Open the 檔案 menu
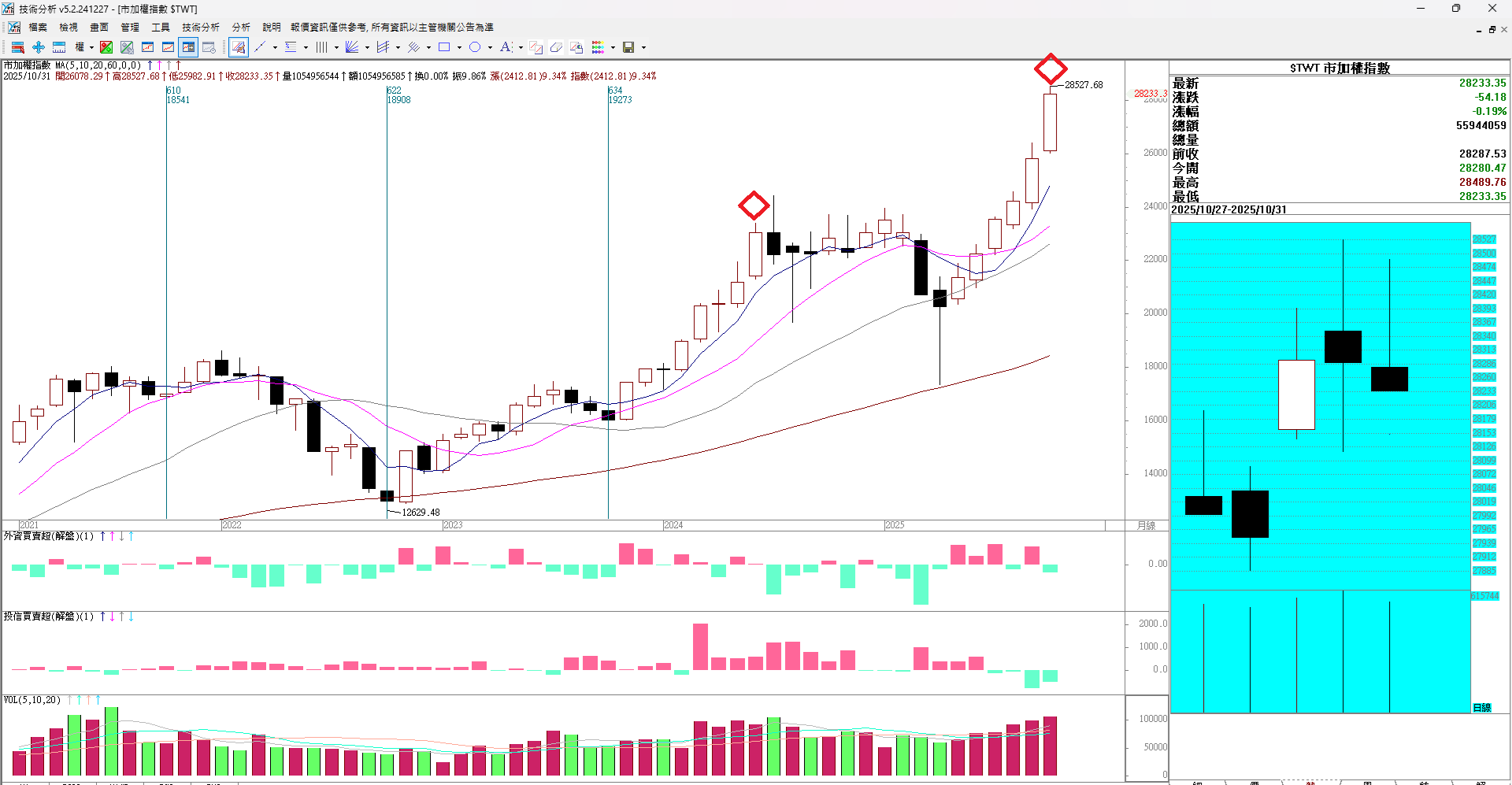1512x785 pixels. coord(38,27)
